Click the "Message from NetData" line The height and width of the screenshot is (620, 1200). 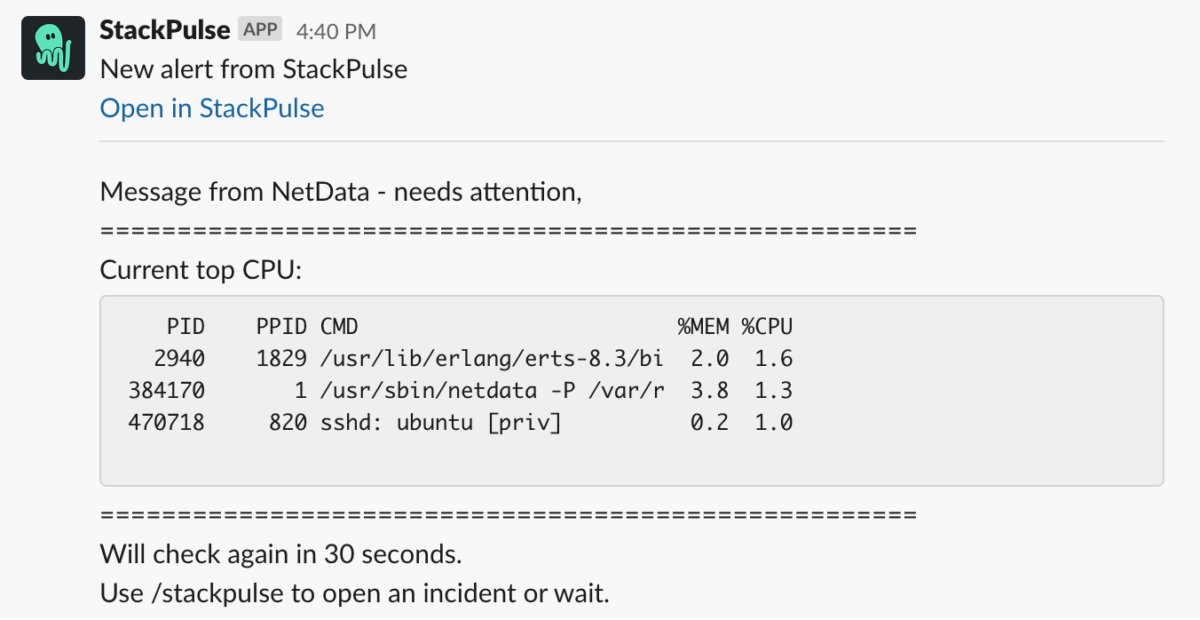(340, 191)
